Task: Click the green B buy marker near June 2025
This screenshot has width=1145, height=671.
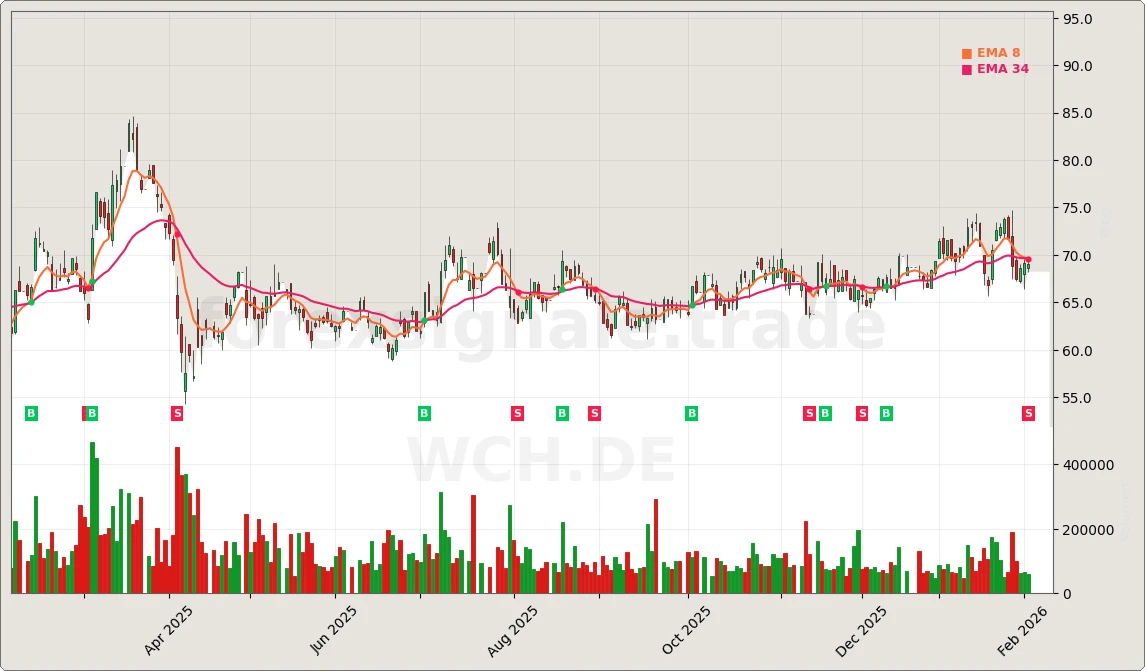Action: click(x=423, y=413)
